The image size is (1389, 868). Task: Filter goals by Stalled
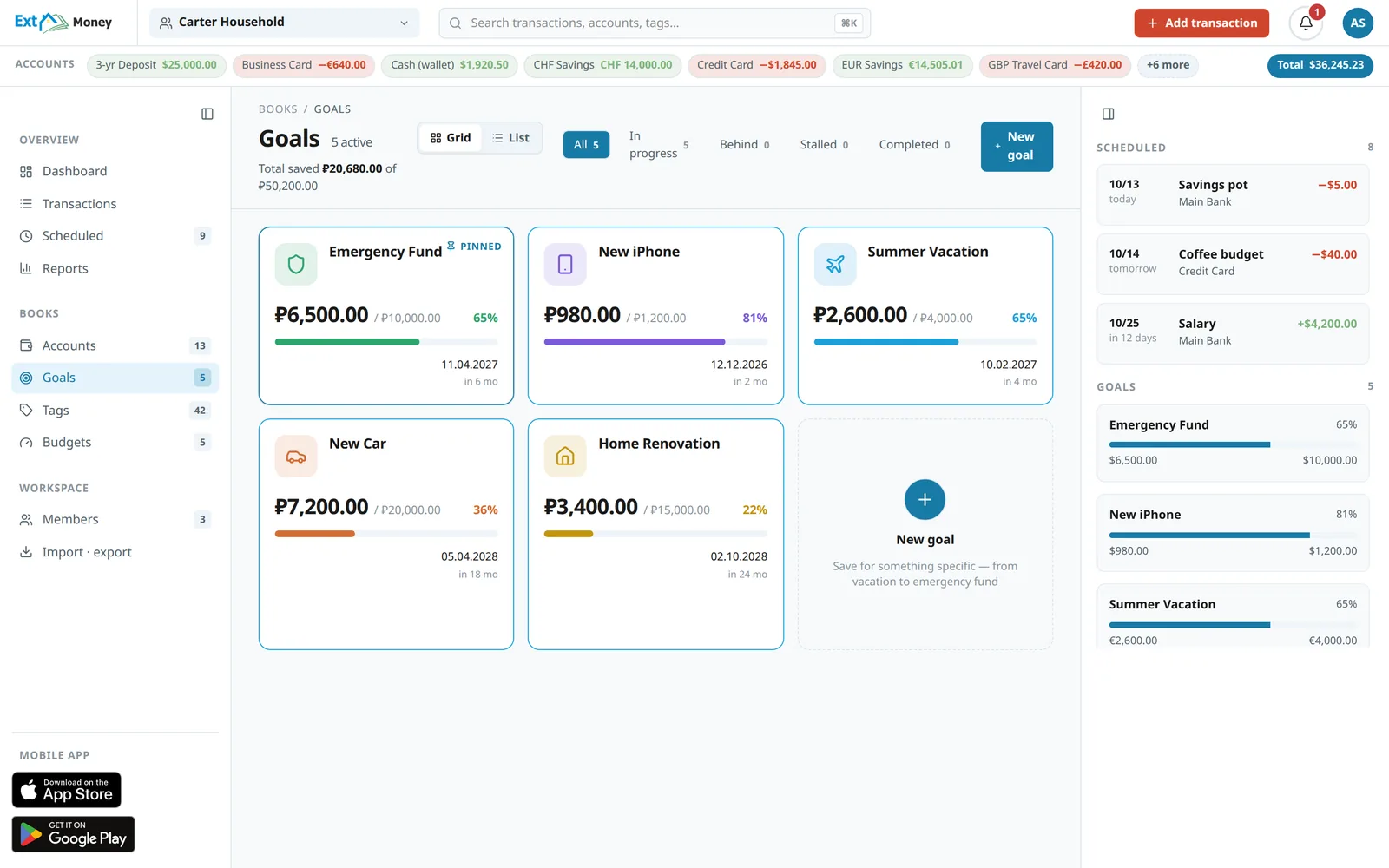click(824, 145)
